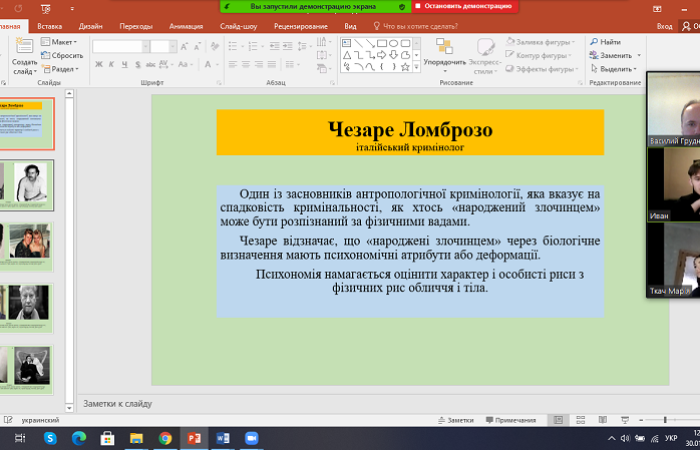
Task: Toggle the Comments (Примечания) pane
Action: tap(509, 420)
